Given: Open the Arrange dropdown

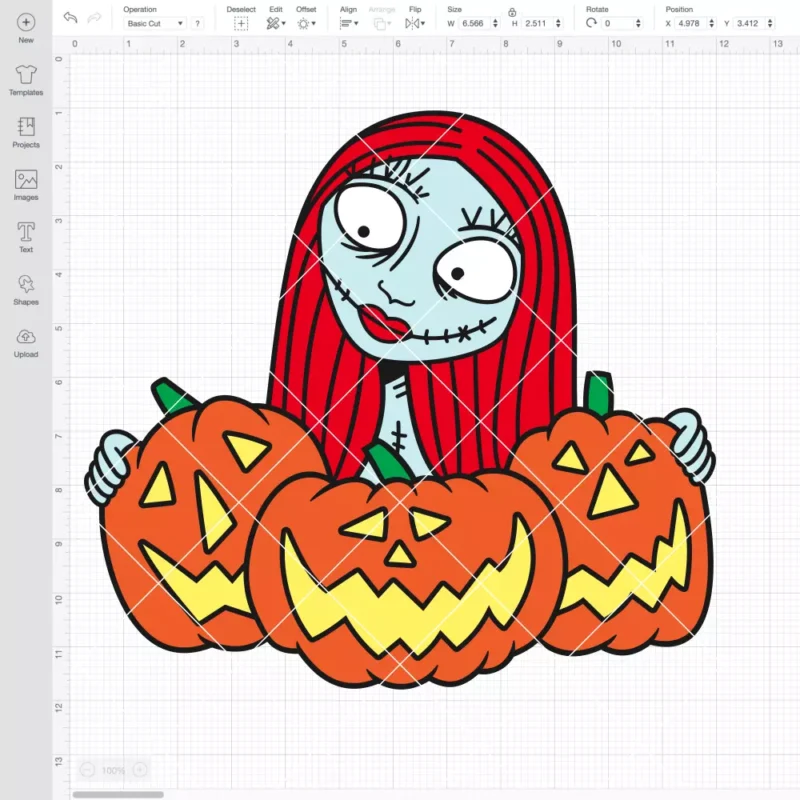Looking at the screenshot, I should (x=382, y=23).
